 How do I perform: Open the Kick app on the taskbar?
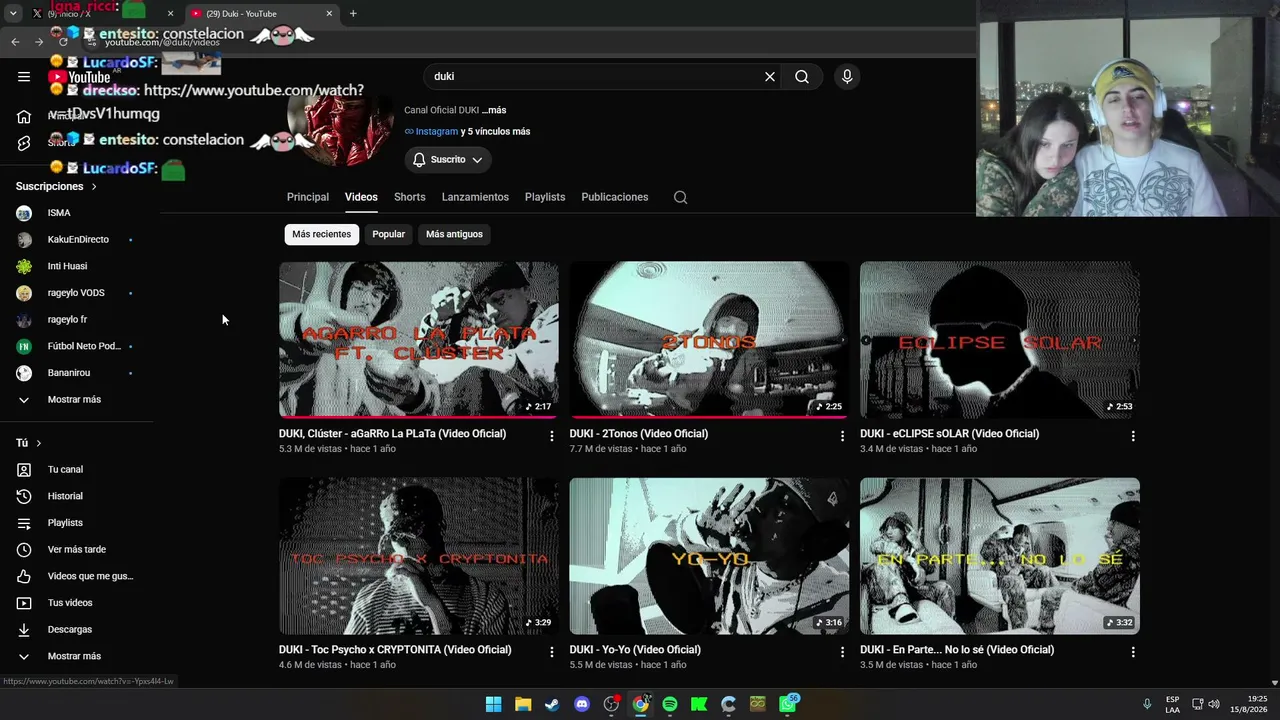(x=699, y=704)
